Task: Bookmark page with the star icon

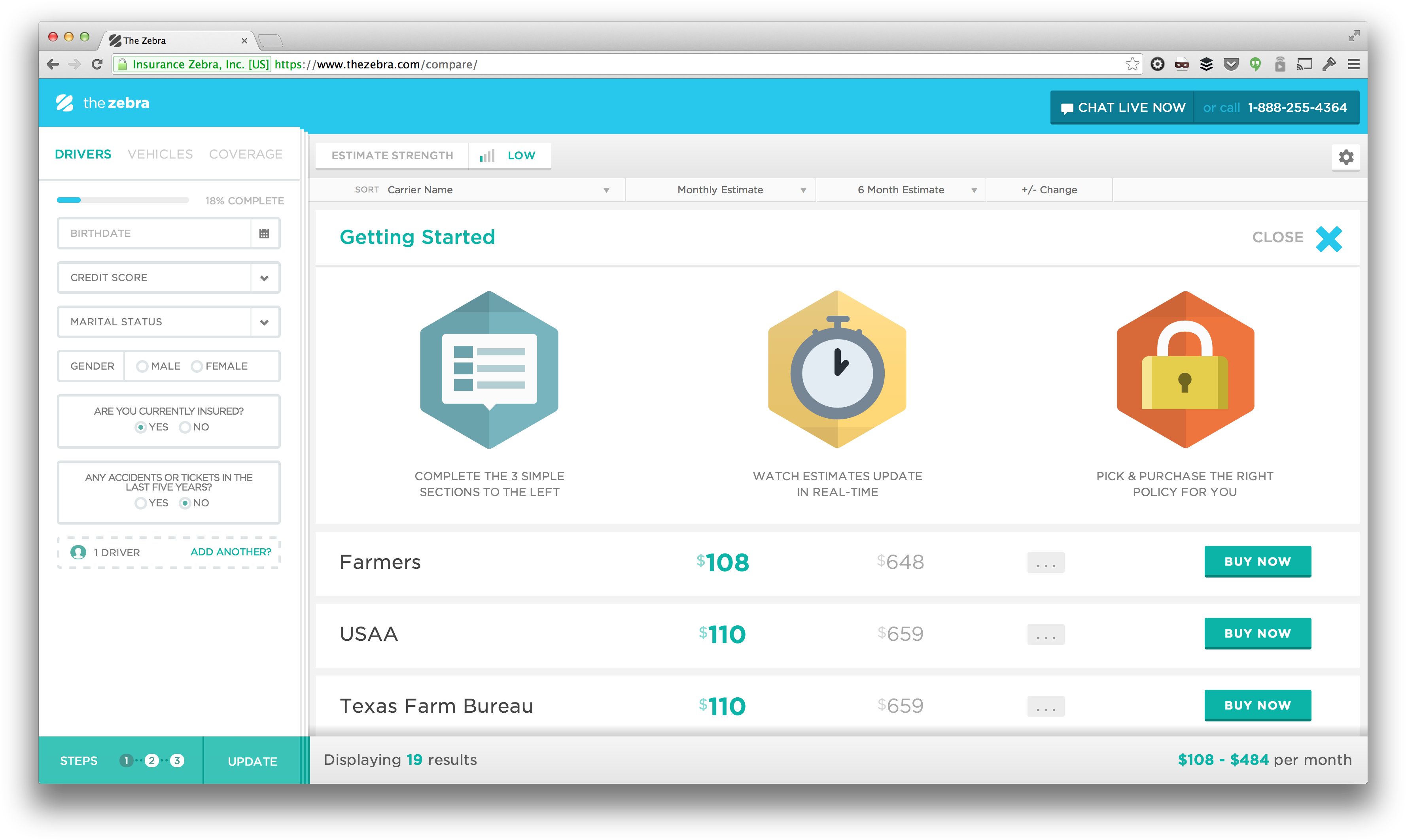Action: [x=1132, y=64]
